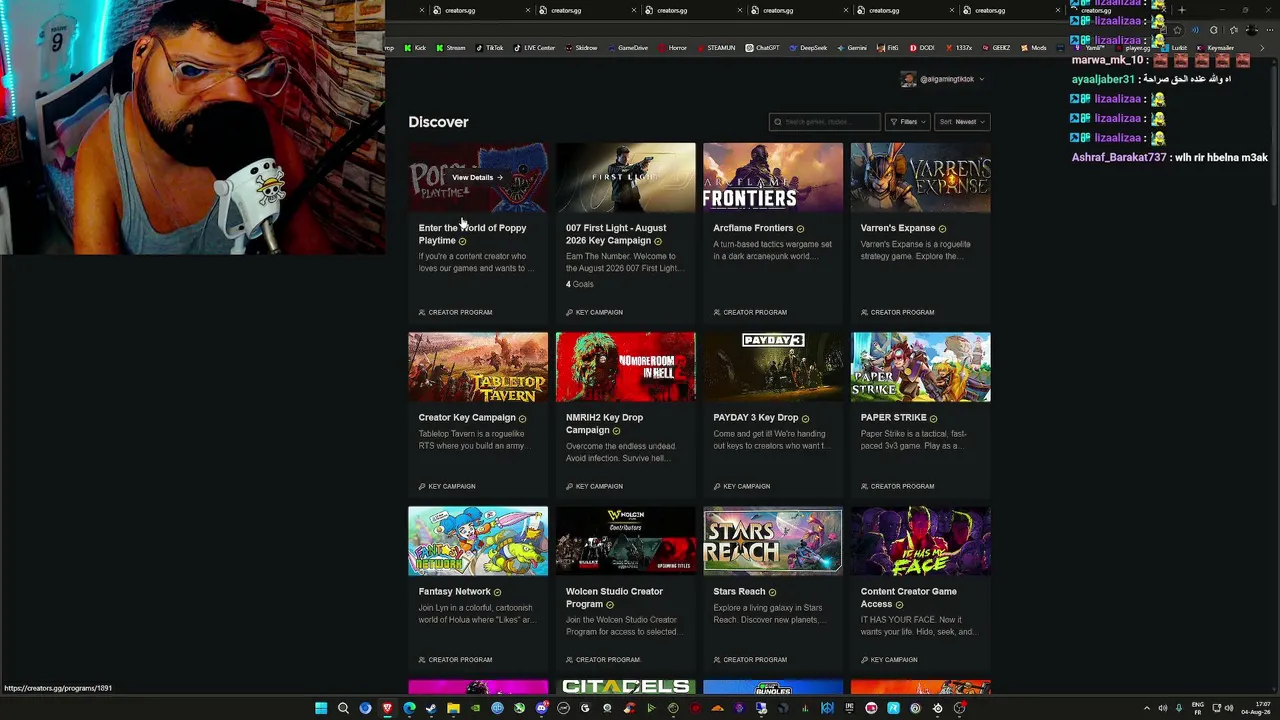Open the Kick bookmark
The image size is (1280, 720).
(416, 48)
